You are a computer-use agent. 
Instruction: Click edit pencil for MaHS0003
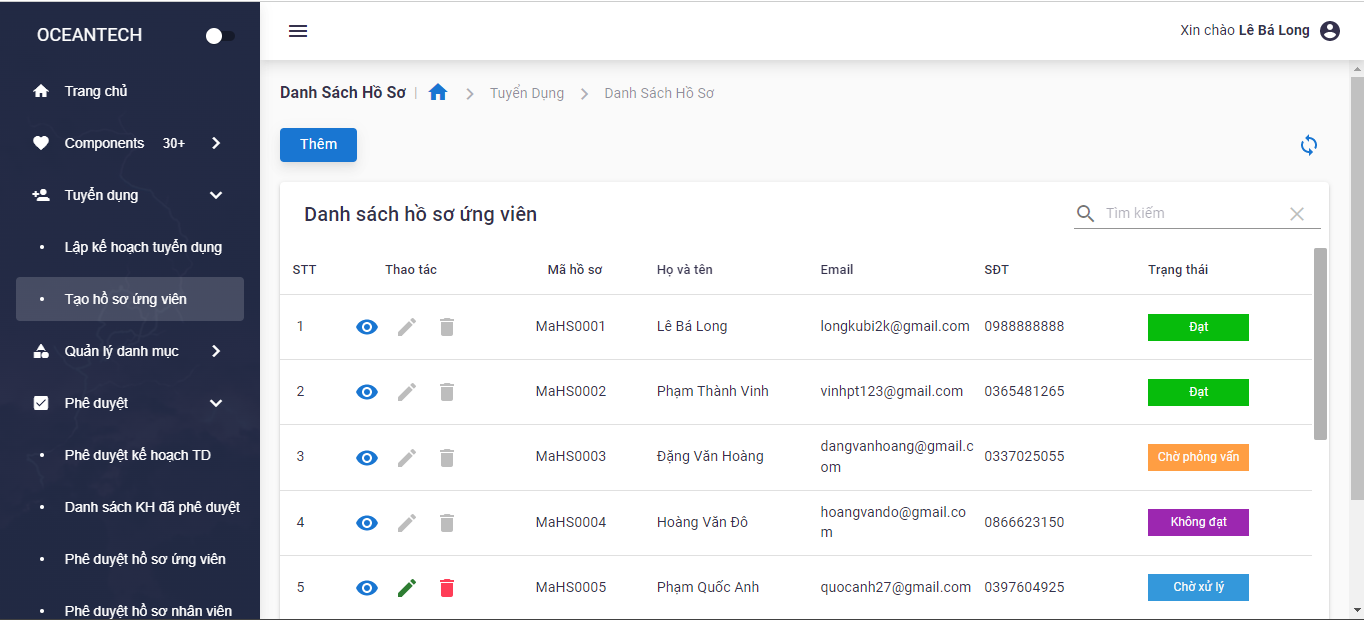pos(407,458)
